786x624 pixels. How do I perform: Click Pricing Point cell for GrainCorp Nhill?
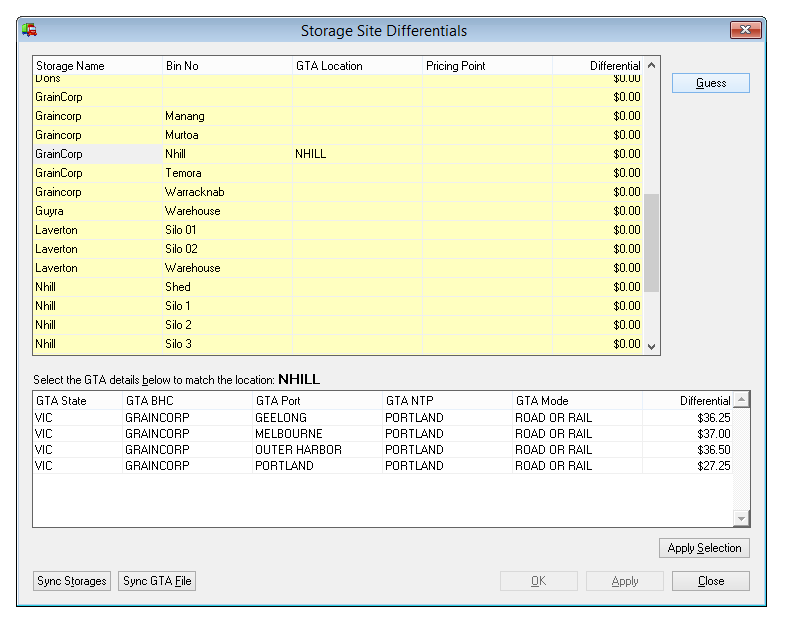[x=486, y=154]
